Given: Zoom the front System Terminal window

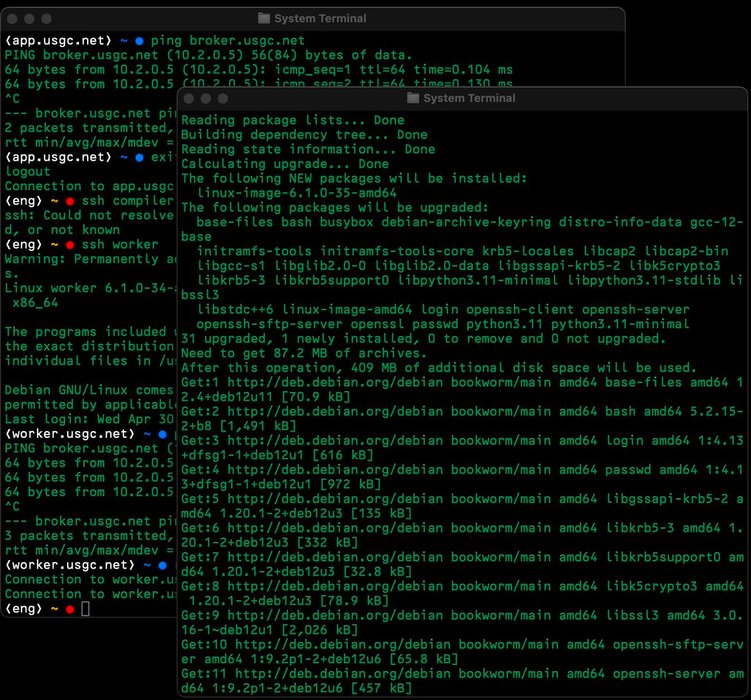Looking at the screenshot, I should point(223,99).
